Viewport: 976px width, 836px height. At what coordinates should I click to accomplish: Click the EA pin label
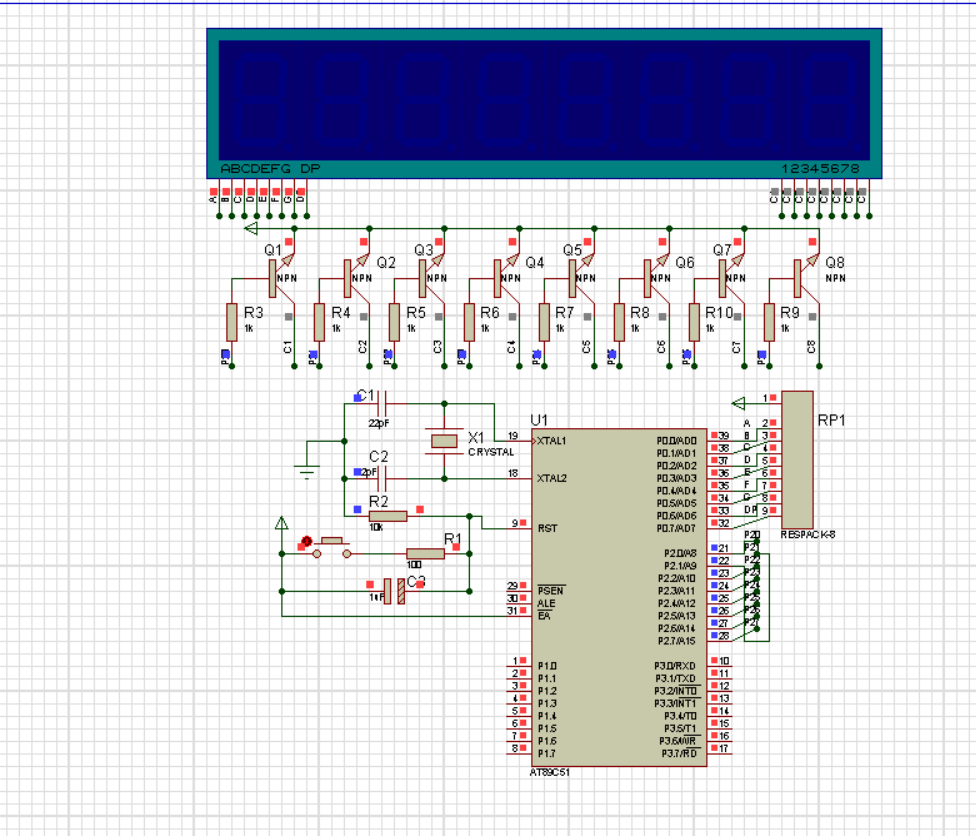click(x=544, y=616)
